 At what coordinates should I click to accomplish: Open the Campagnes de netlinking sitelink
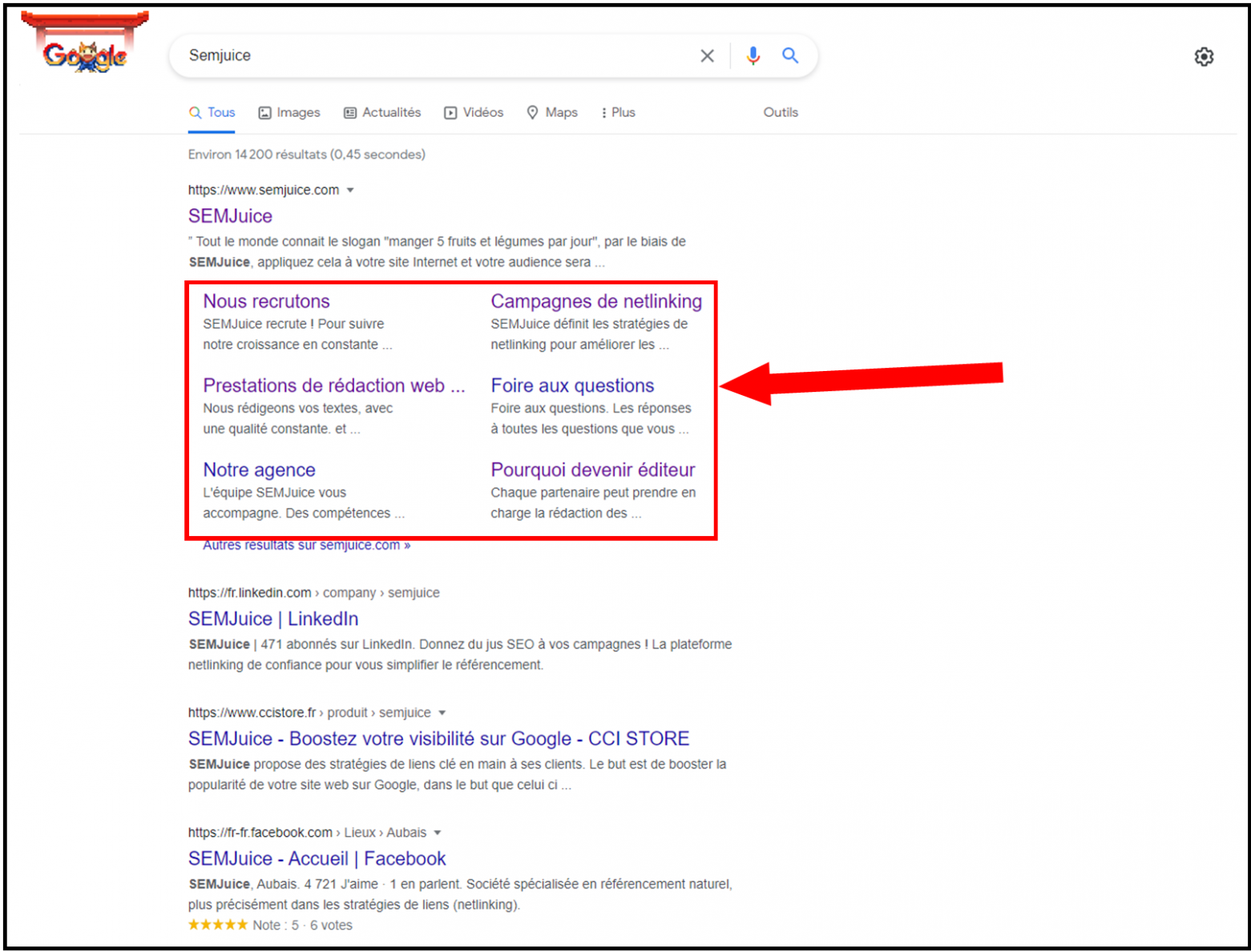click(x=596, y=301)
